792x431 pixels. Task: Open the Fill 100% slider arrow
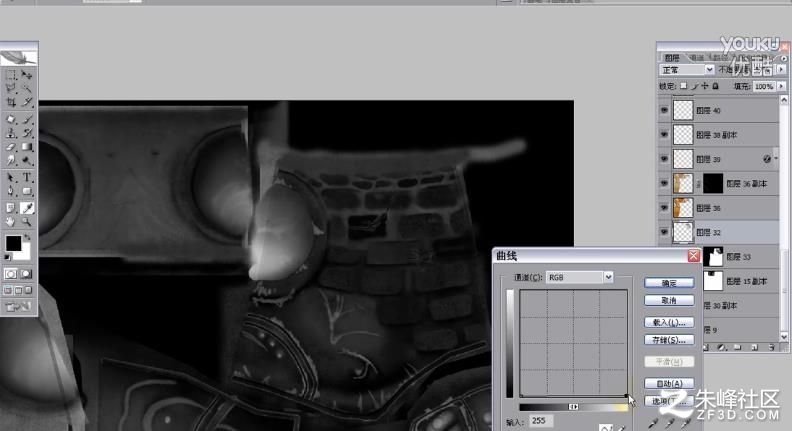click(781, 86)
